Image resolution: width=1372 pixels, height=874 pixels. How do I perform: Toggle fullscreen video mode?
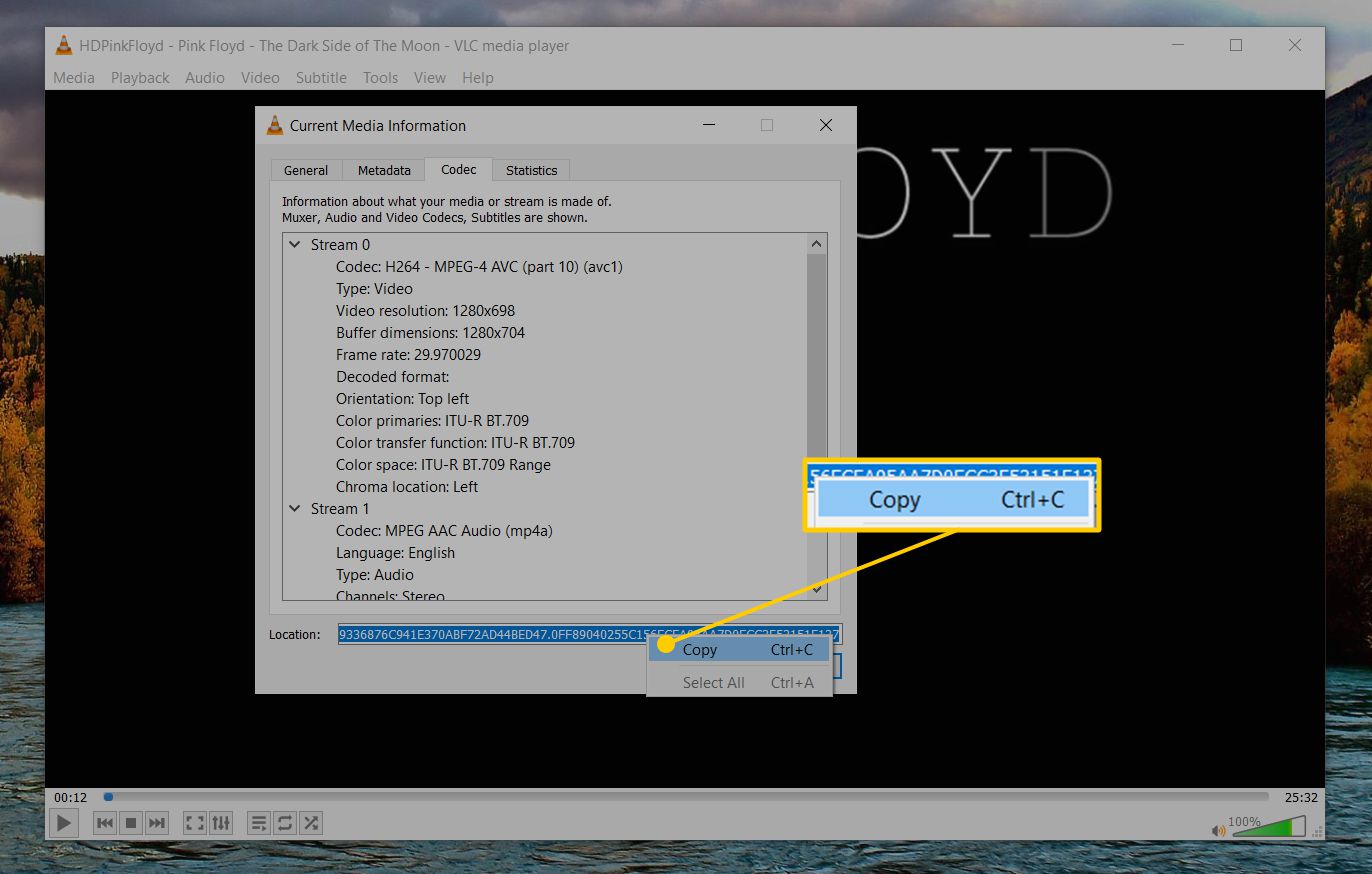pos(195,823)
